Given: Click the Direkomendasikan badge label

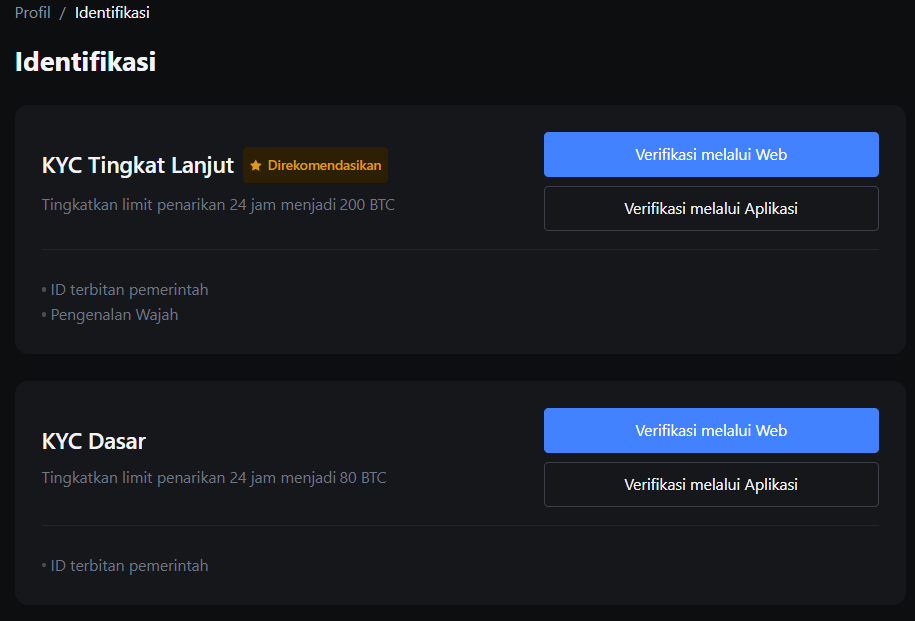Looking at the screenshot, I should (x=323, y=165).
